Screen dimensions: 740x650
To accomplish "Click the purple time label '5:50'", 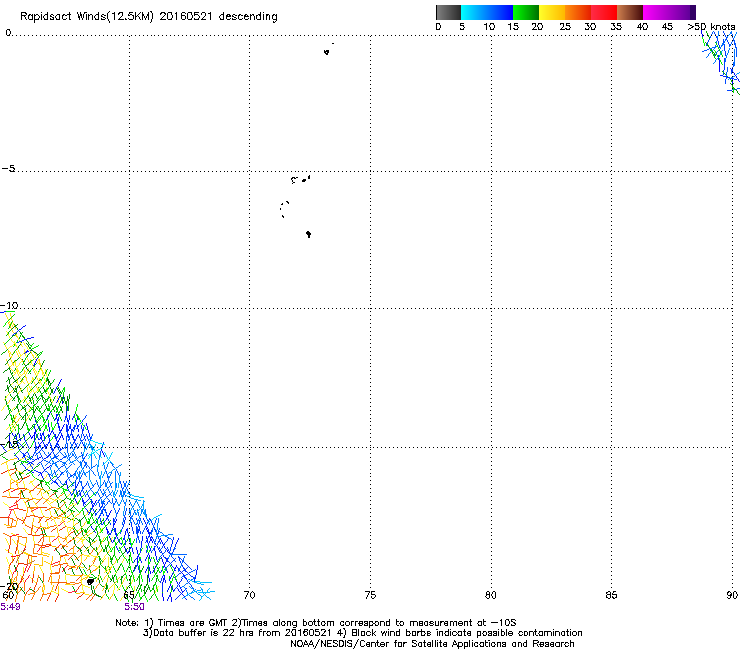I will (135, 607).
